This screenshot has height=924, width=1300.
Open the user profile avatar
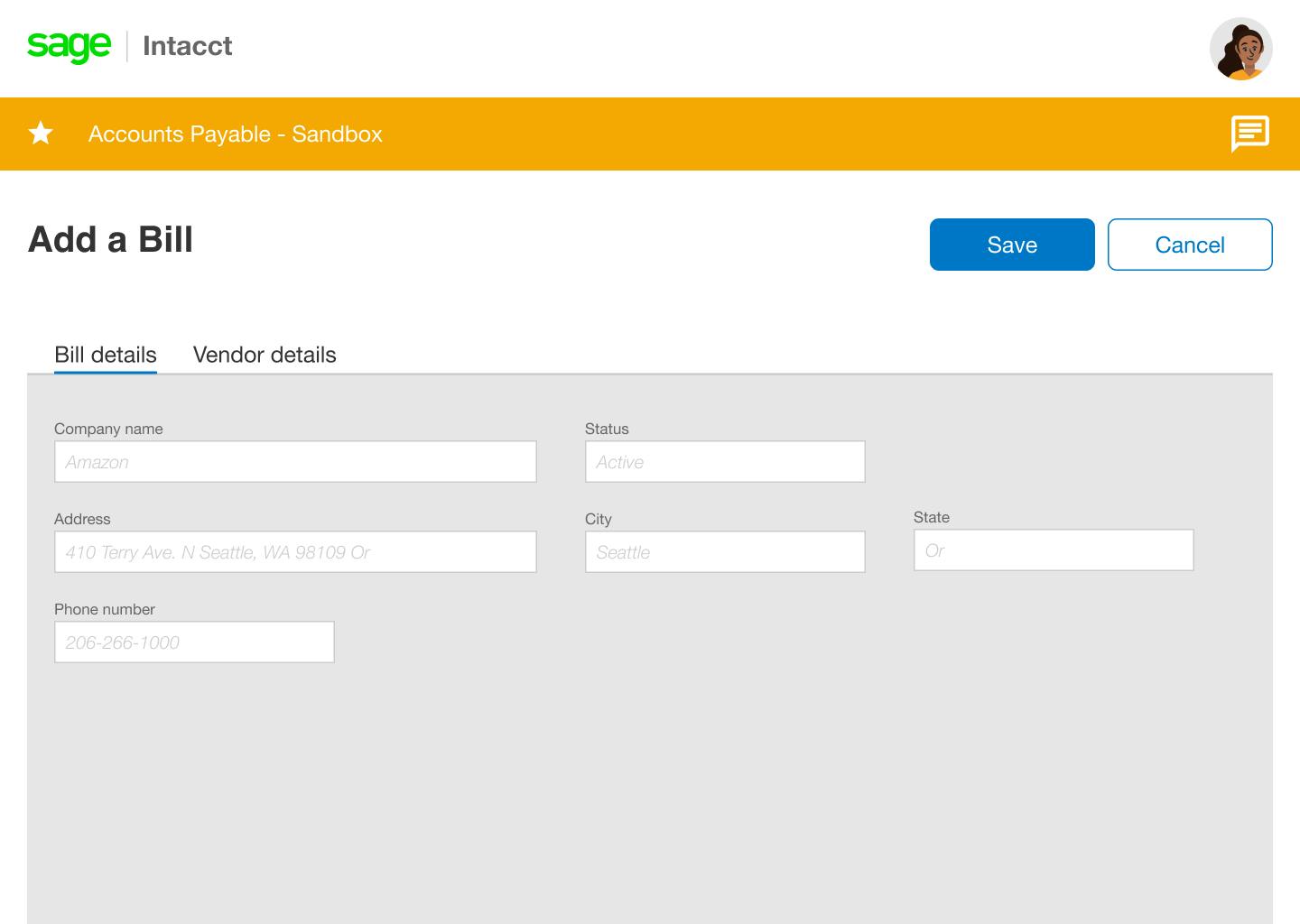click(x=1241, y=49)
